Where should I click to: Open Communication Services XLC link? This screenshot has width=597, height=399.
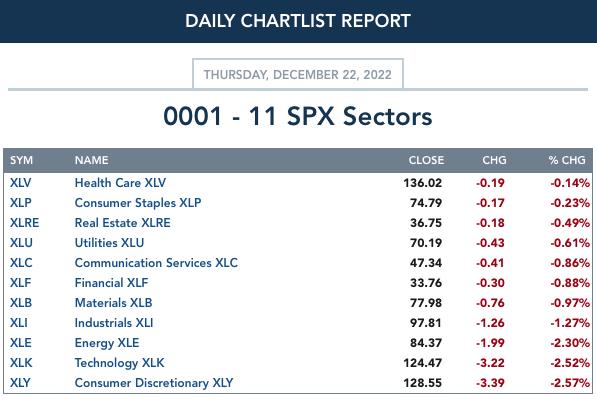pyautogui.click(x=156, y=263)
